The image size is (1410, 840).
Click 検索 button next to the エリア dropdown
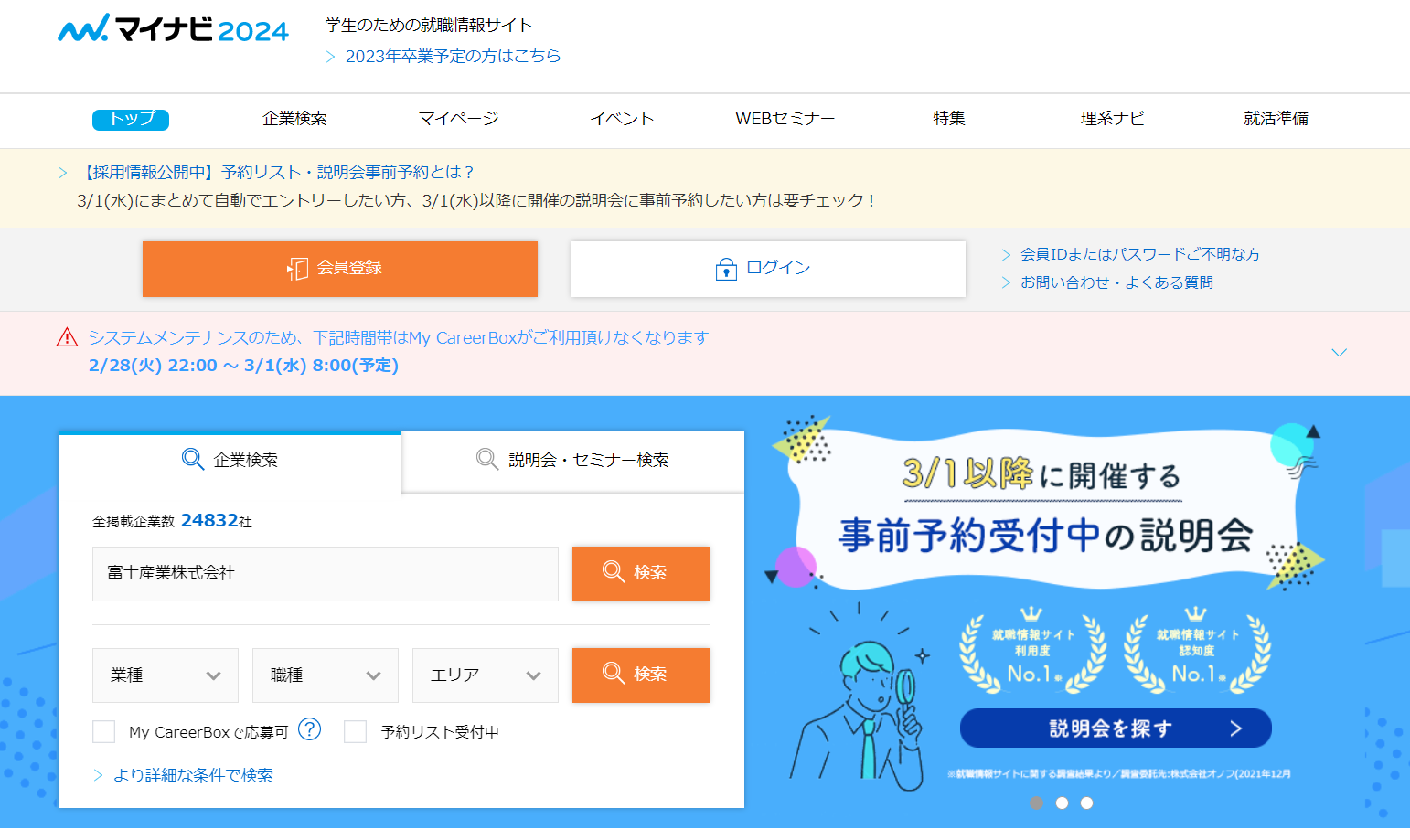click(x=641, y=675)
